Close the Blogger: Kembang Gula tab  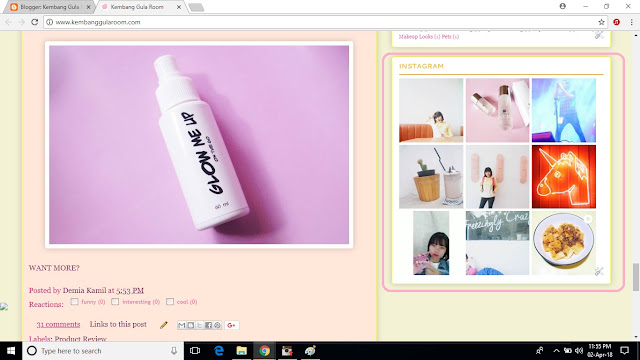pos(89,7)
